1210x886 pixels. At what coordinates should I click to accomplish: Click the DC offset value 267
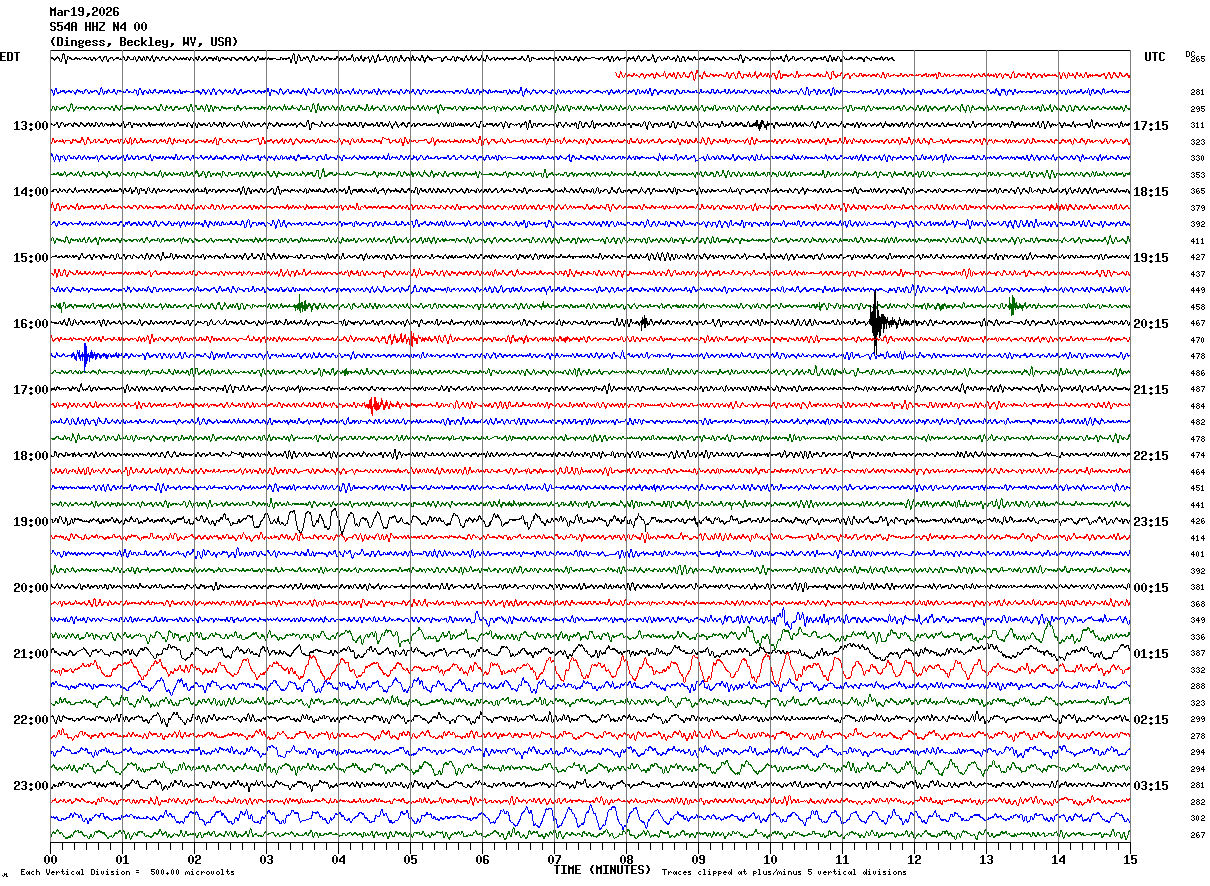coord(1197,835)
